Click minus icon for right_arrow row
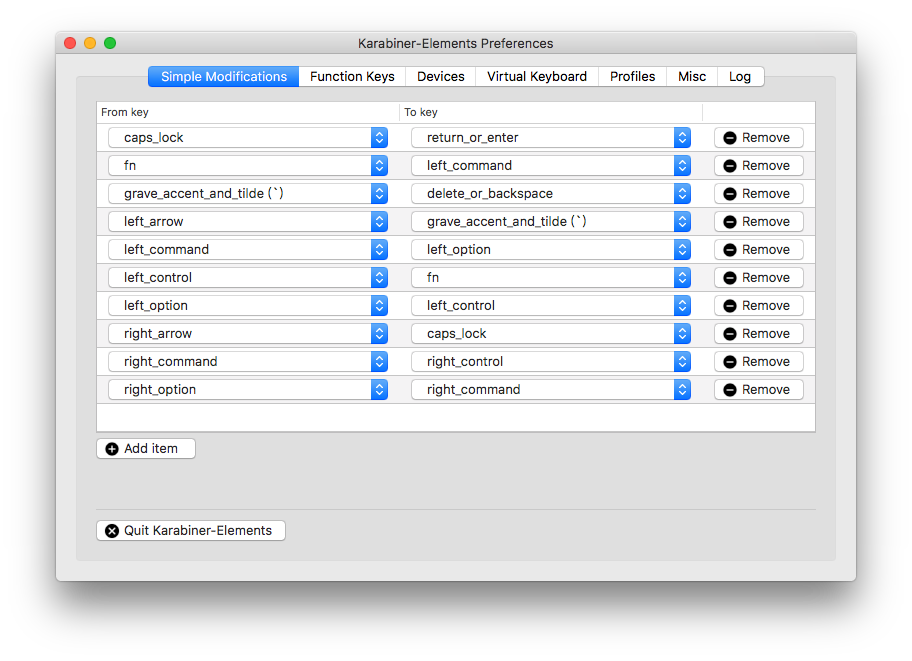912x661 pixels. [730, 334]
